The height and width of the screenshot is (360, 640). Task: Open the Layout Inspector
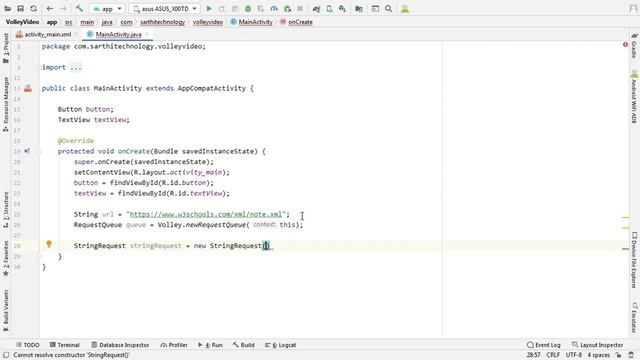(x=598, y=345)
